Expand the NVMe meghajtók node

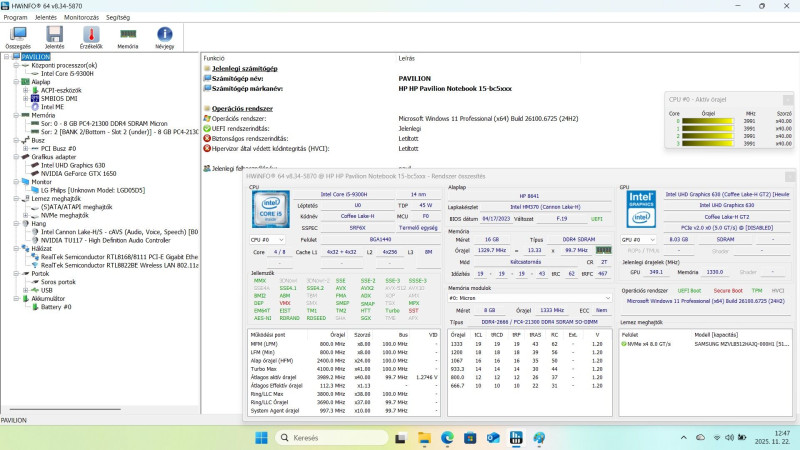(26, 215)
